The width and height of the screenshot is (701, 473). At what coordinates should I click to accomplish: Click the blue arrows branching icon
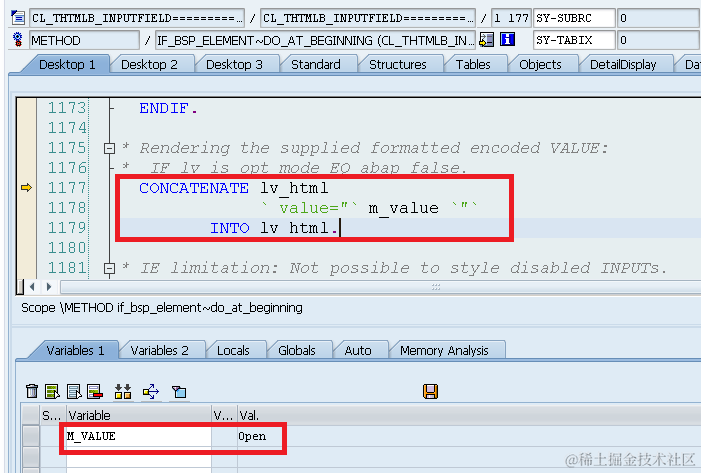click(151, 392)
